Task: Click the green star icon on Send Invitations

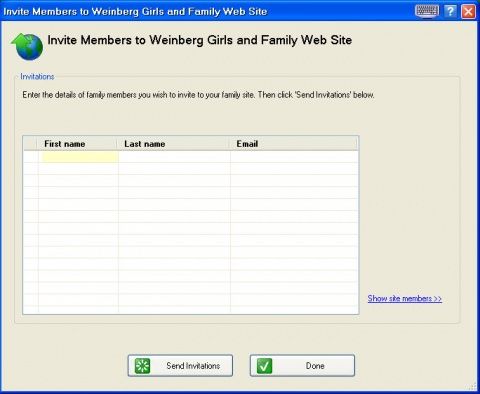Action: (142, 366)
